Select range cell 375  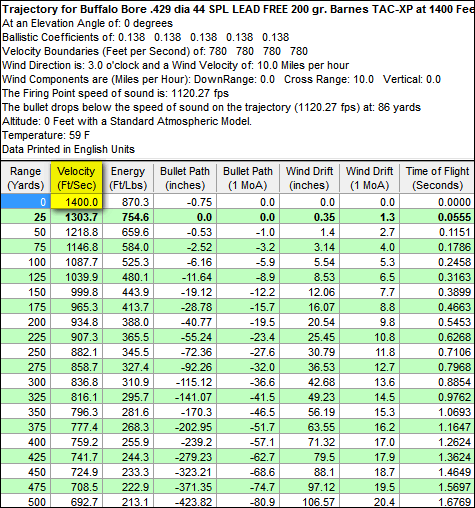pyautogui.click(x=25, y=427)
